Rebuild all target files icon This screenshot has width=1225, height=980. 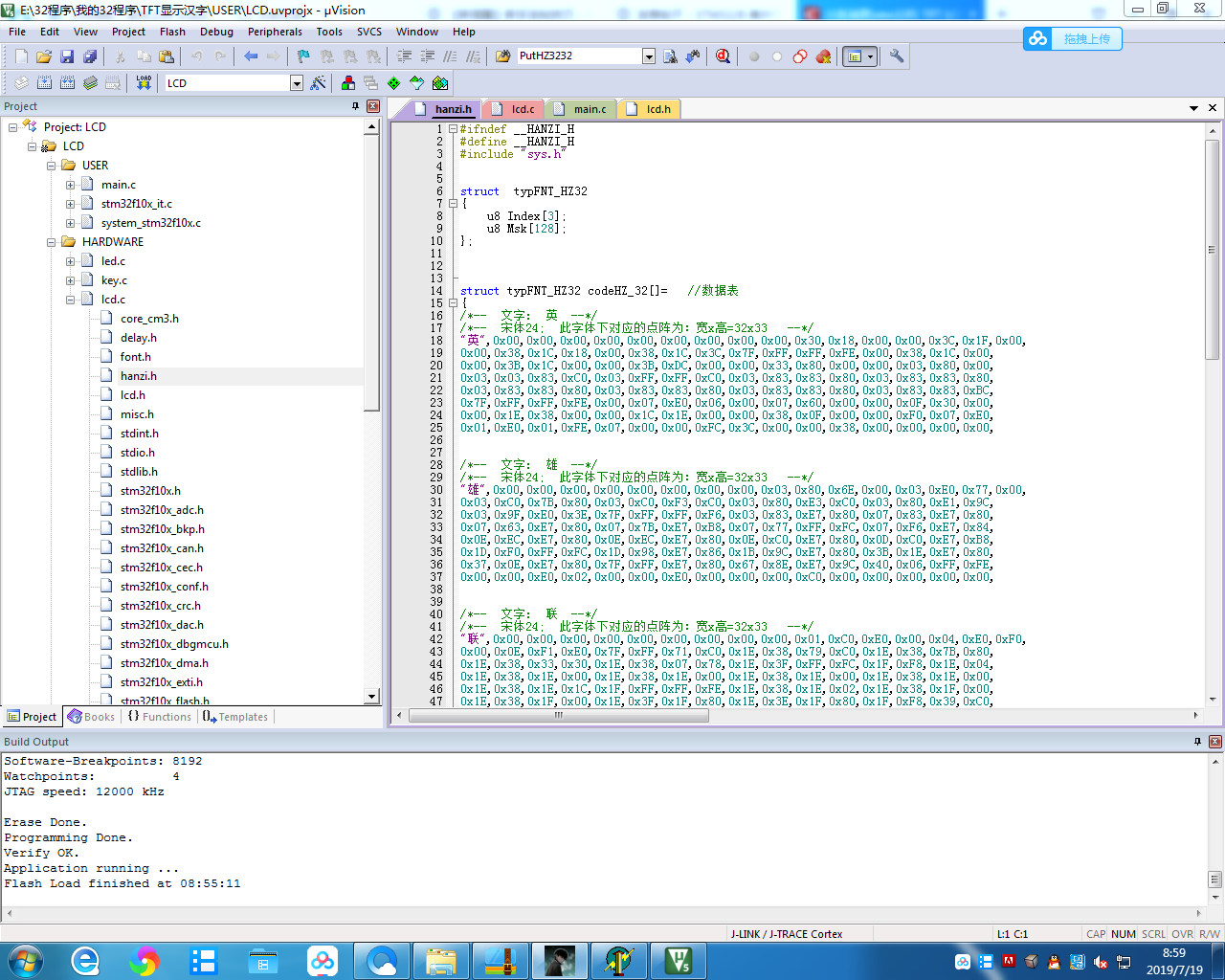67,83
